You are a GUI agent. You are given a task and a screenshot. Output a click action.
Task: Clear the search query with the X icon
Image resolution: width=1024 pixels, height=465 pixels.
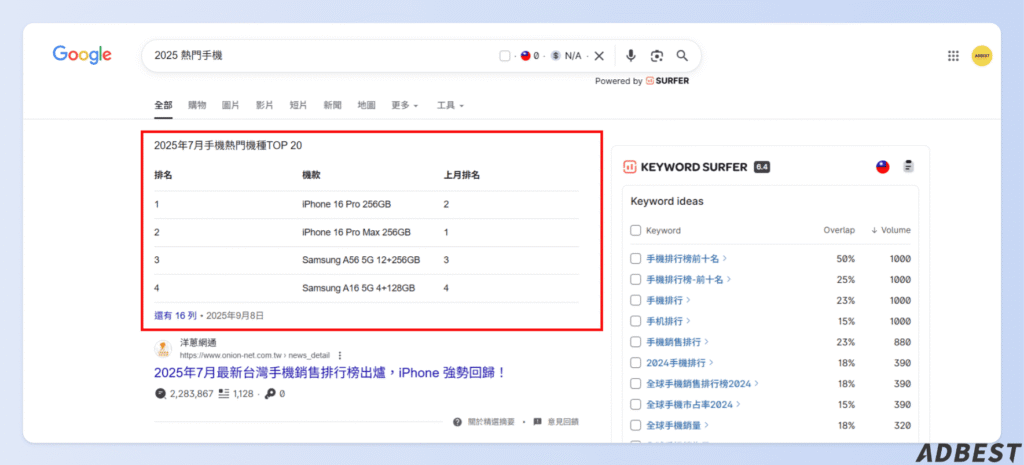[x=599, y=56]
